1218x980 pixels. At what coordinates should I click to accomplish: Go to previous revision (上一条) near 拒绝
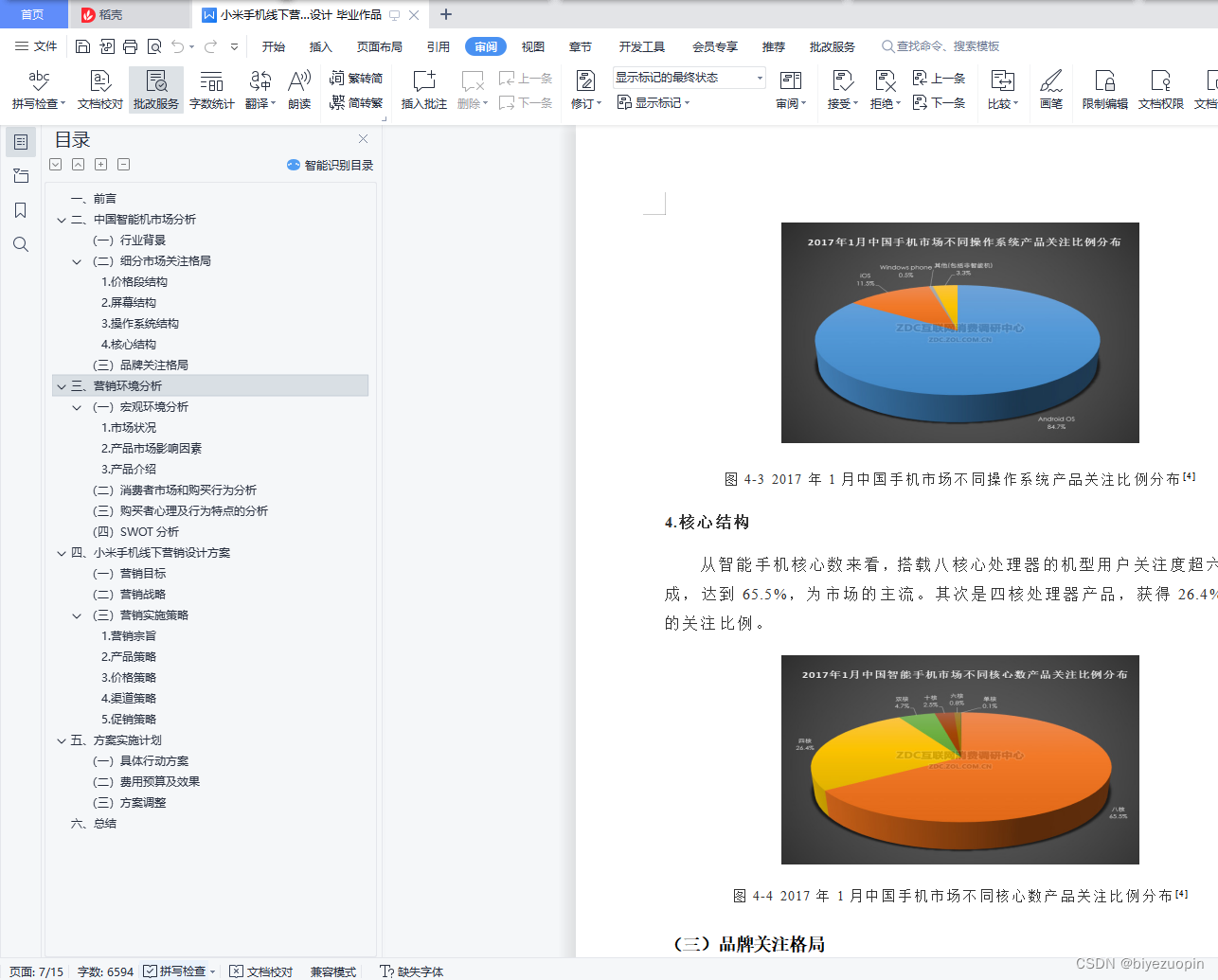click(939, 79)
